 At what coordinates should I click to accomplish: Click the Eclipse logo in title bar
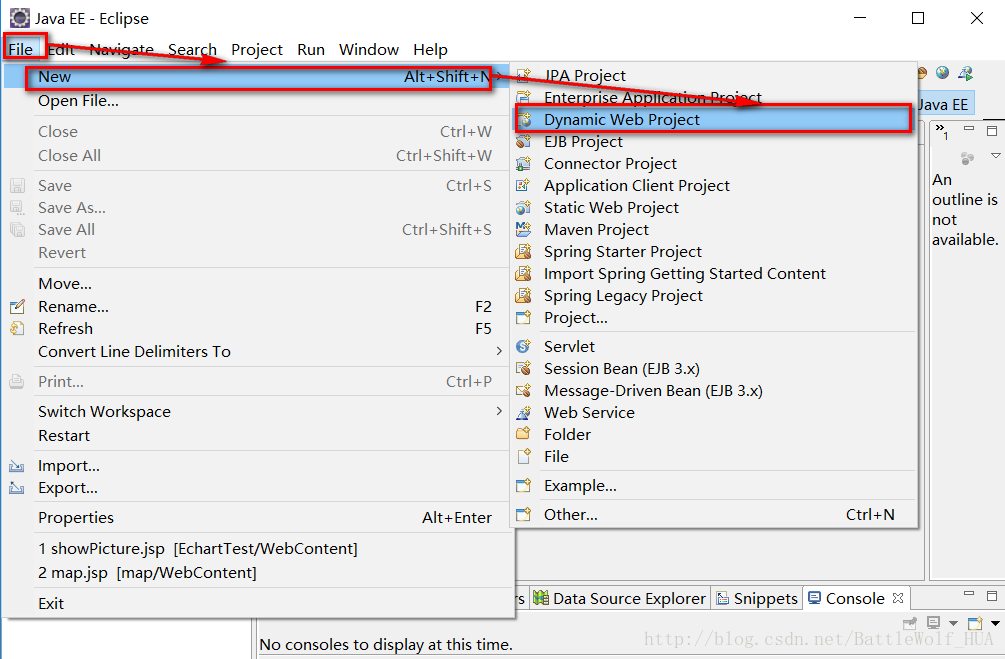click(19, 18)
